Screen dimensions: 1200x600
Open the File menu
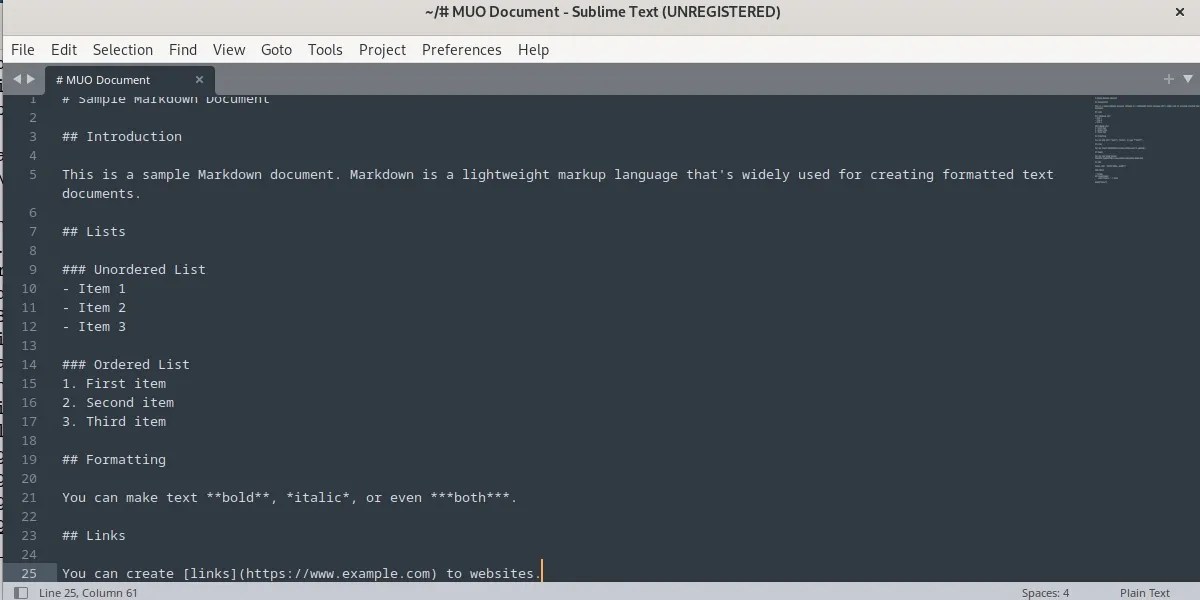click(x=22, y=49)
